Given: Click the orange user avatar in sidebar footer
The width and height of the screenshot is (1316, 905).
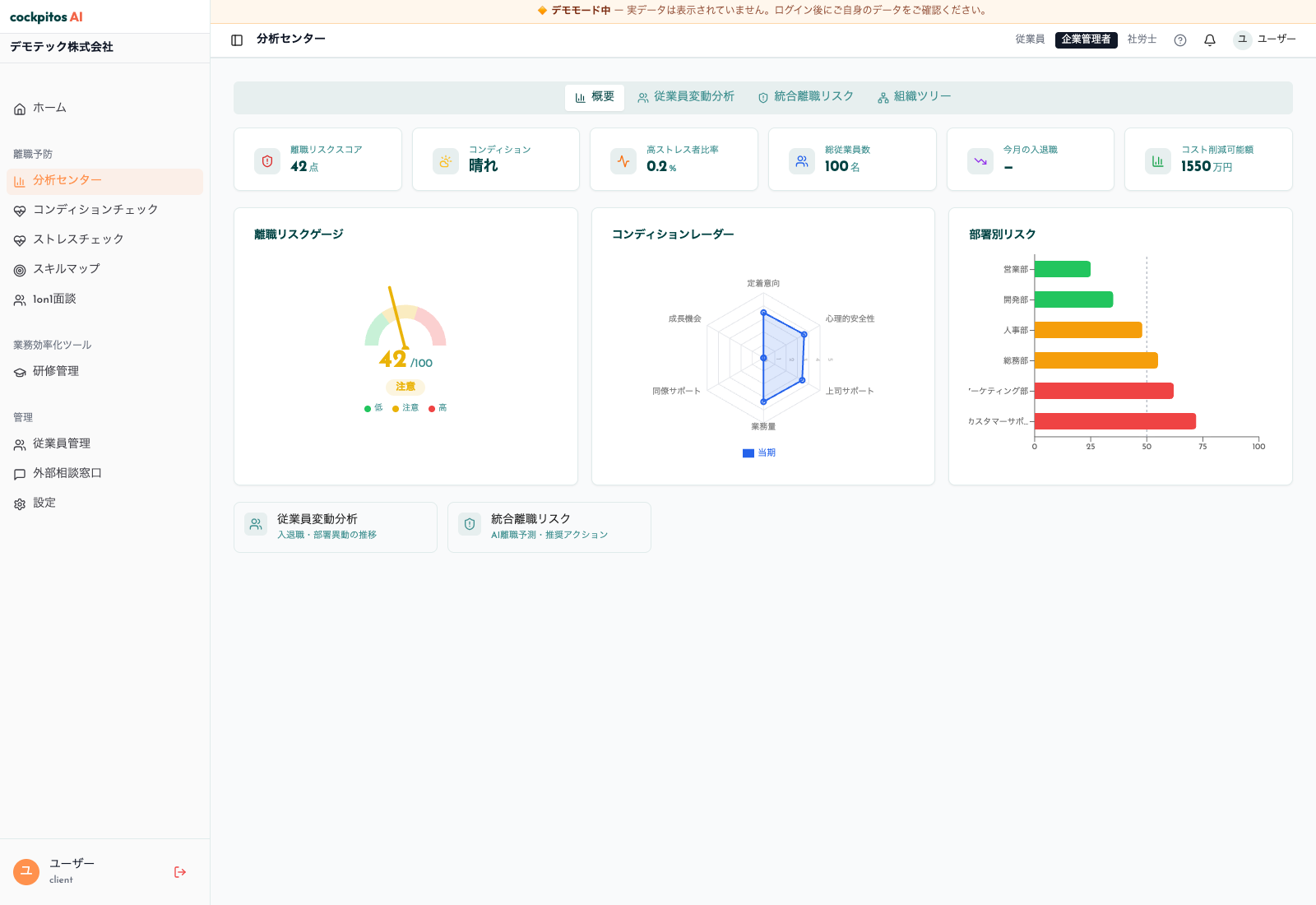Looking at the screenshot, I should pos(26,872).
